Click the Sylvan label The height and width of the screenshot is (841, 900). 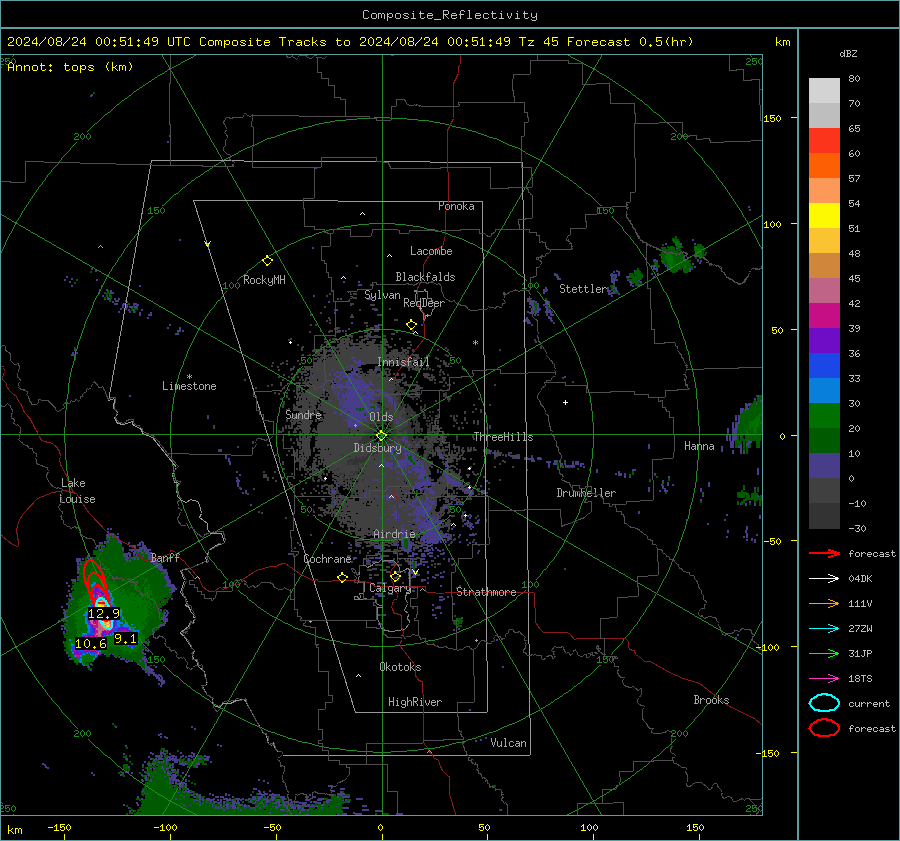tap(382, 295)
